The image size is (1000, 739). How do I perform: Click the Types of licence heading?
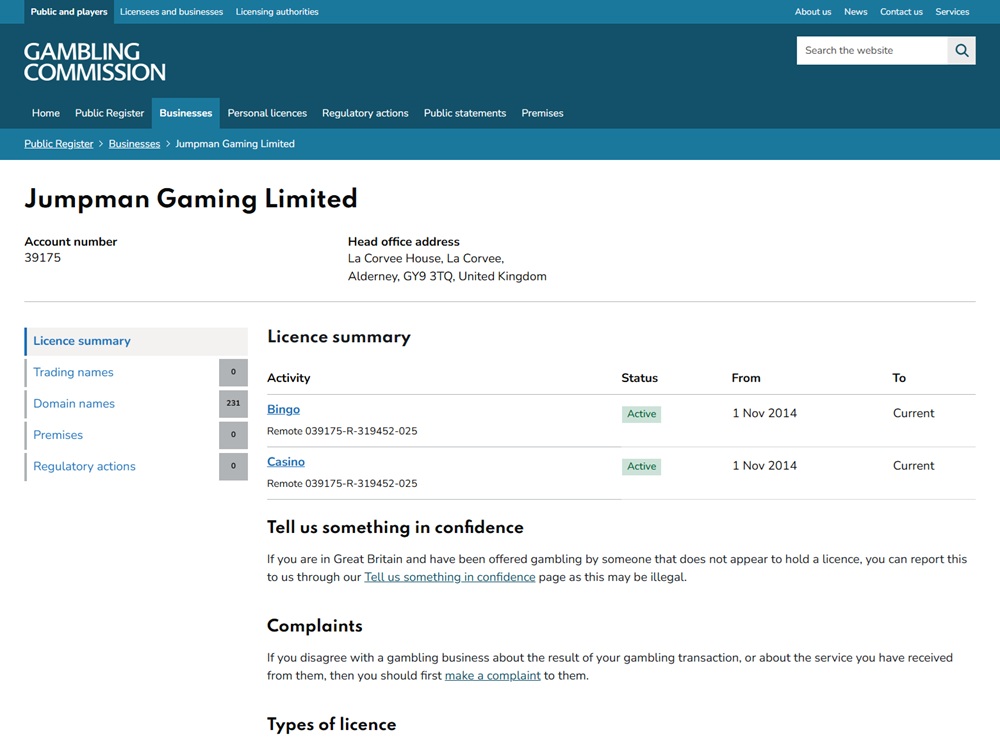332,724
